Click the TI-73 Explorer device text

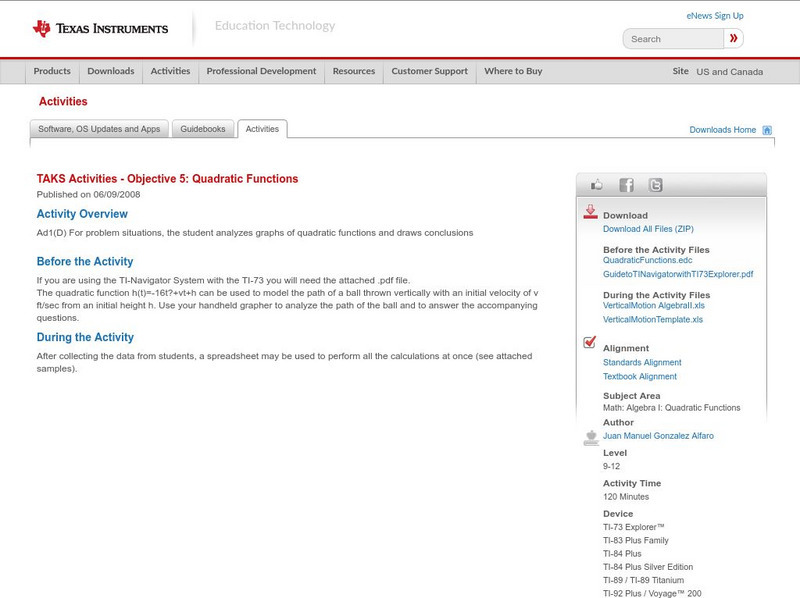(x=634, y=527)
